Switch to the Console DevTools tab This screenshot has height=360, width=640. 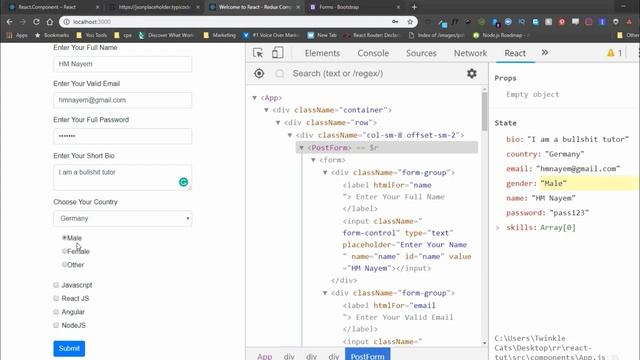pos(373,53)
